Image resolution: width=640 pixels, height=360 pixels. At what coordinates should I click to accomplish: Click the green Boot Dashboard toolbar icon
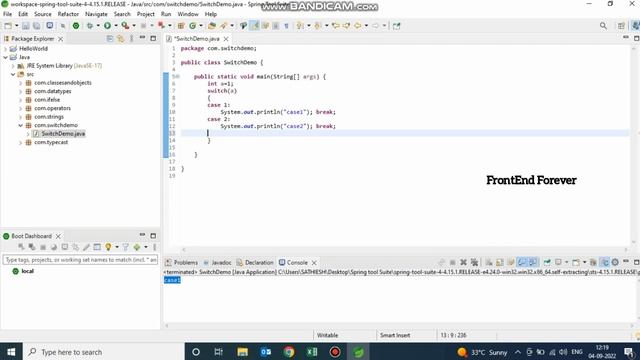coord(76,26)
